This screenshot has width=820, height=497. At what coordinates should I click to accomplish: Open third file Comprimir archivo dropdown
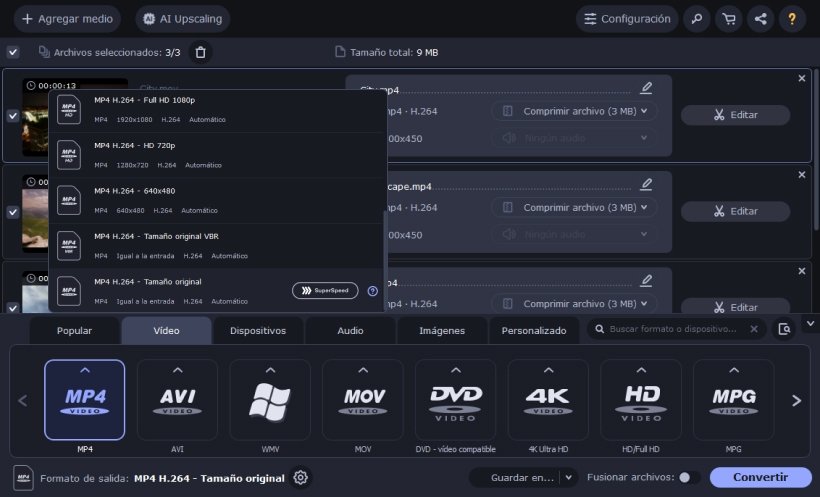(x=574, y=304)
